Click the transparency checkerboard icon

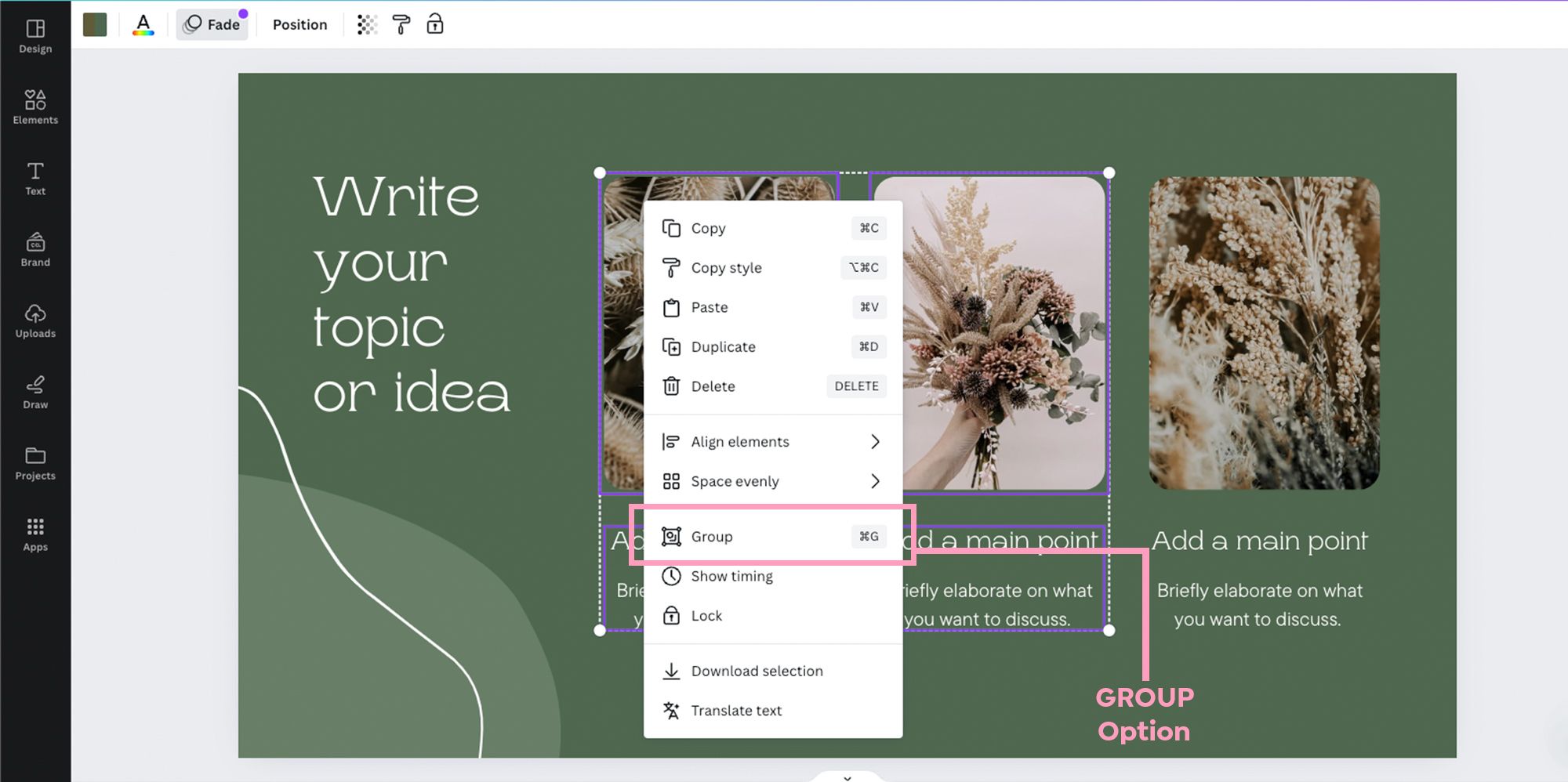click(x=367, y=25)
